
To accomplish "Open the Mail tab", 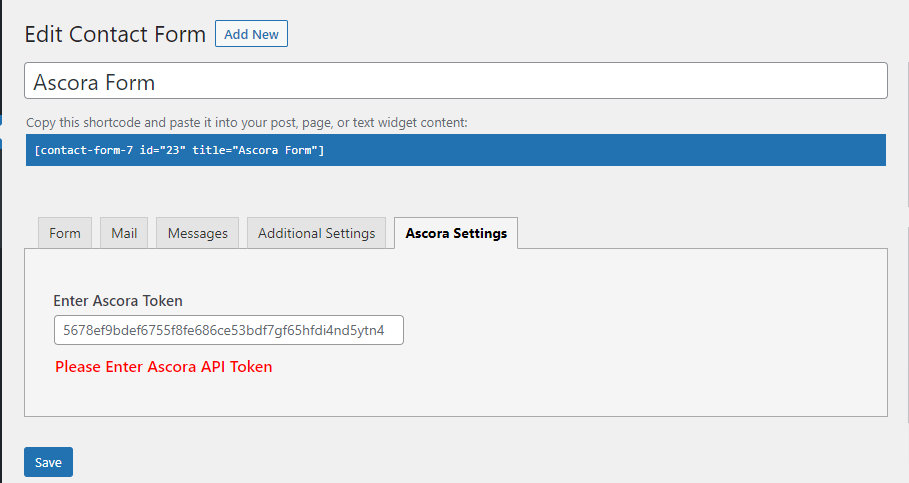I will pos(124,233).
